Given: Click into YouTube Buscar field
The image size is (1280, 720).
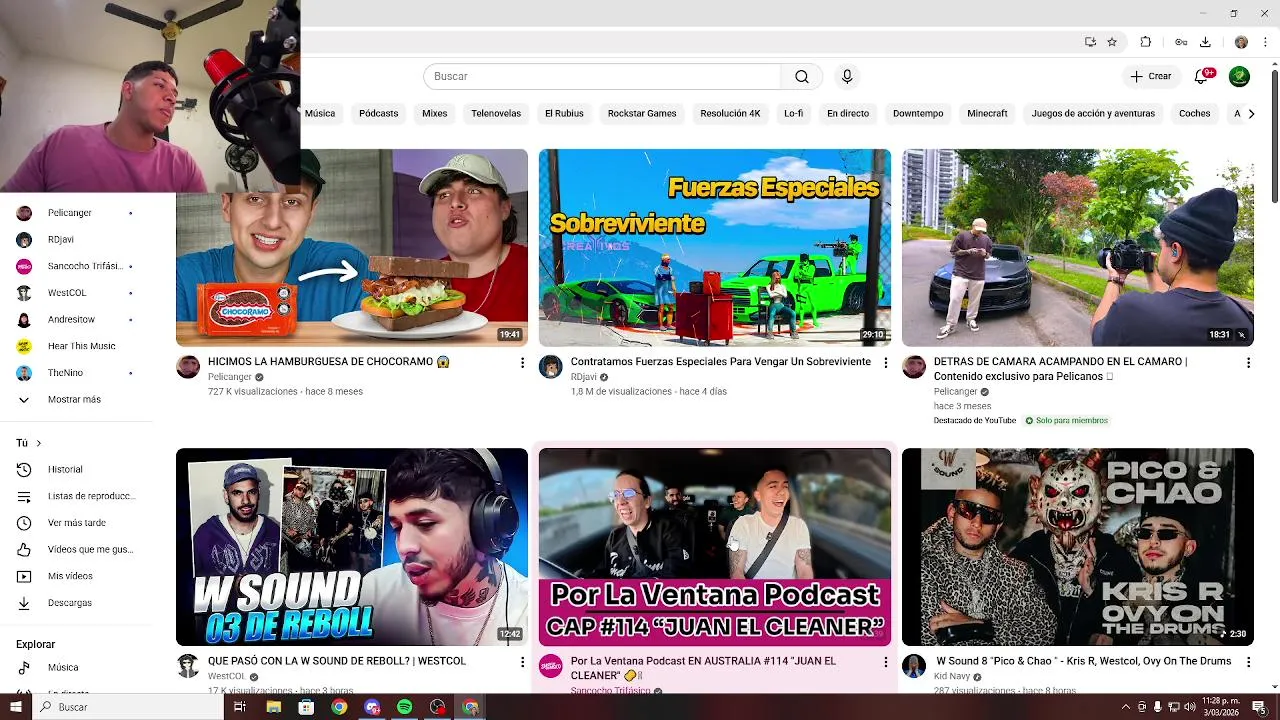Looking at the screenshot, I should [602, 77].
